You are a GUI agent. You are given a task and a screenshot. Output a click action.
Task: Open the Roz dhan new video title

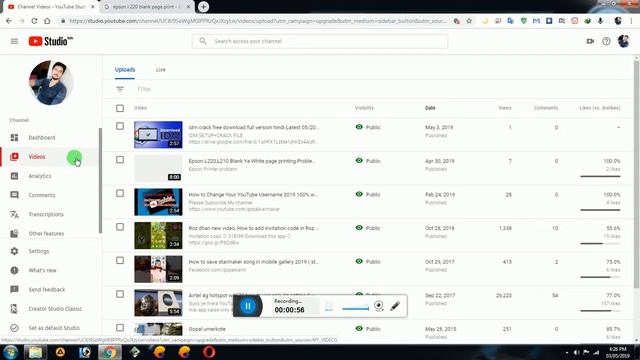(254, 228)
